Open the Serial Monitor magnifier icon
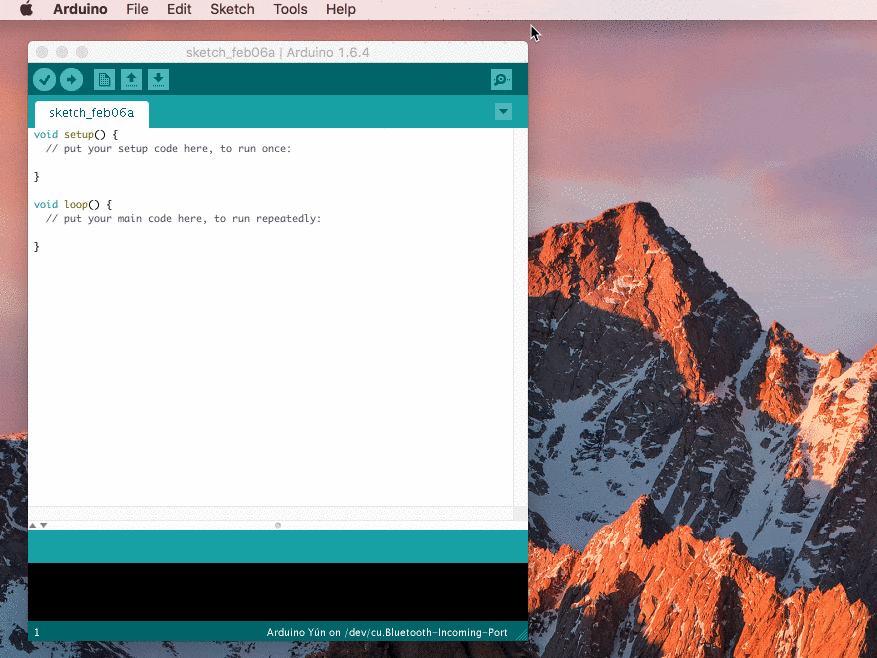The width and height of the screenshot is (877, 658). coord(501,79)
